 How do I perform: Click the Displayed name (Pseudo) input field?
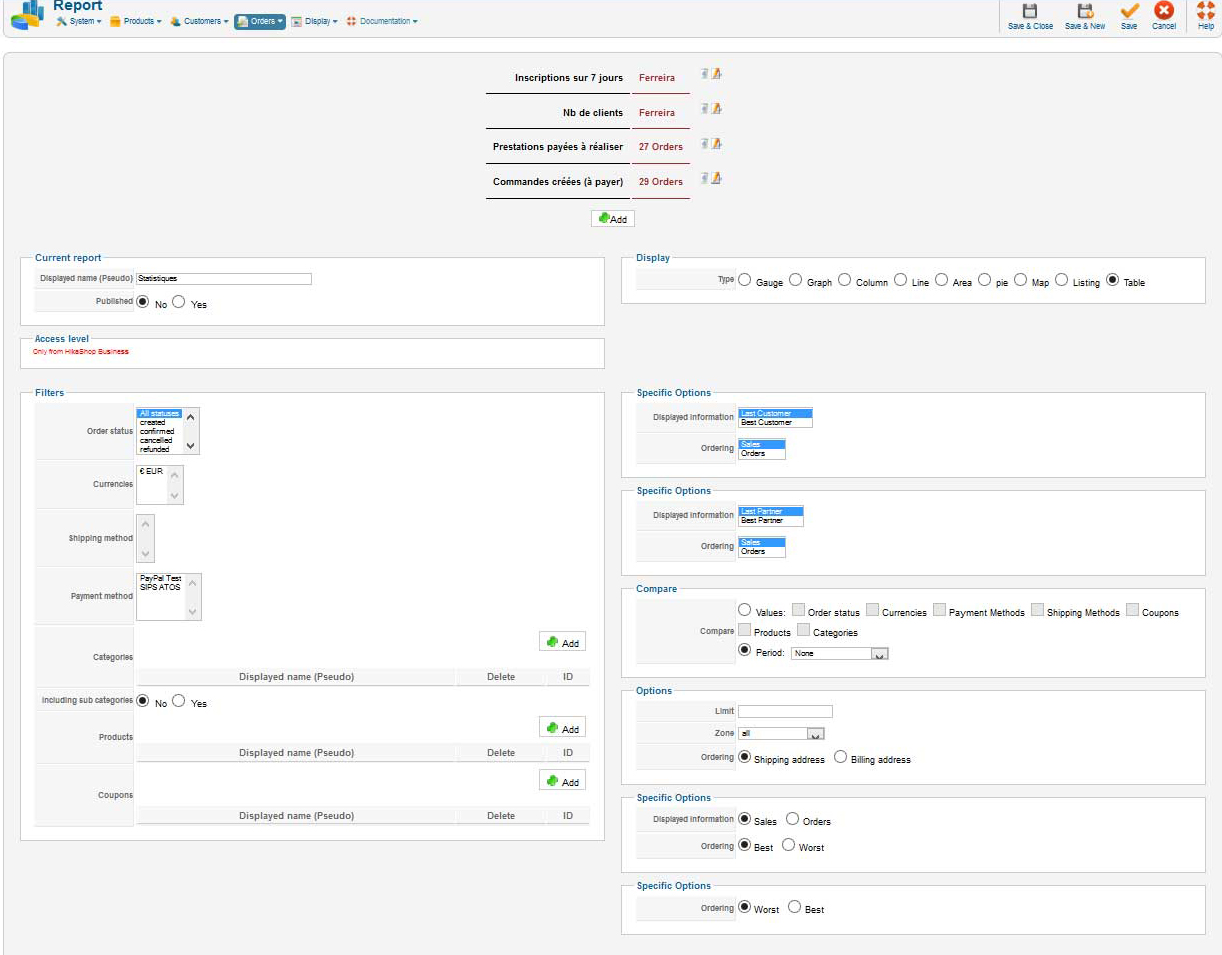[224, 279]
